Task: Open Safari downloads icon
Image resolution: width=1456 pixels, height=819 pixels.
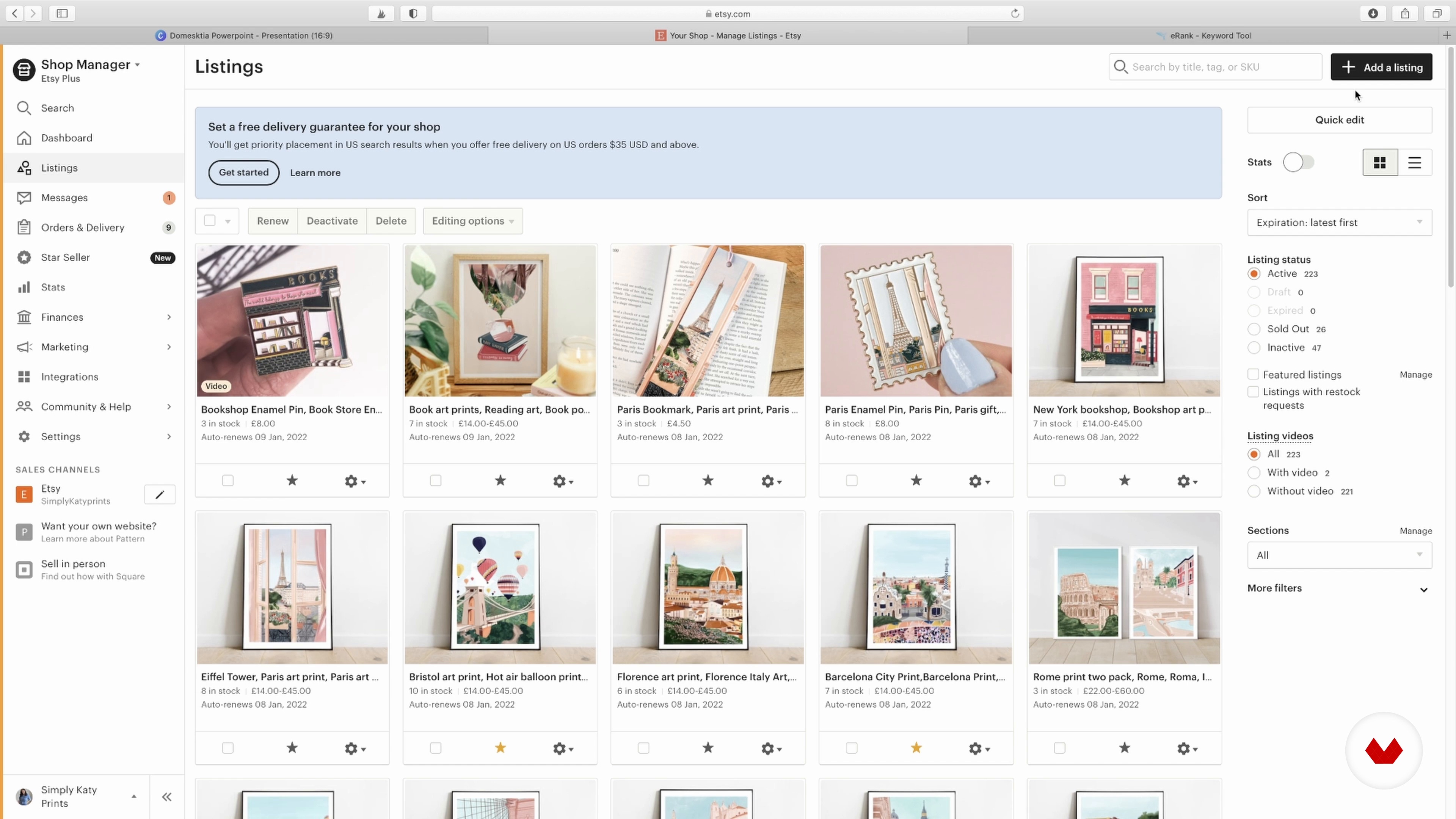Action: pyautogui.click(x=1373, y=14)
